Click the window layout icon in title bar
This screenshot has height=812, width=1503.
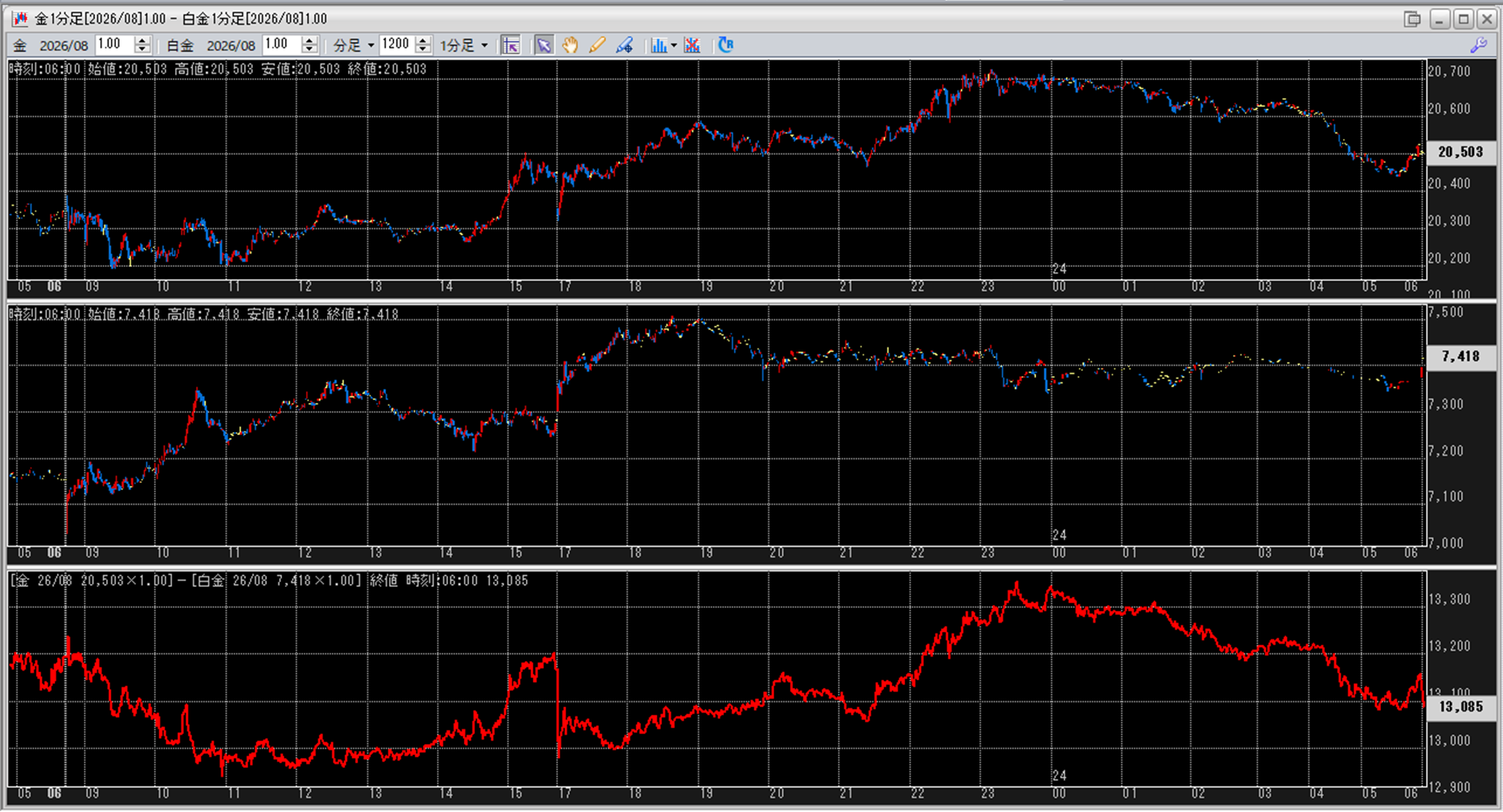pos(1412,19)
